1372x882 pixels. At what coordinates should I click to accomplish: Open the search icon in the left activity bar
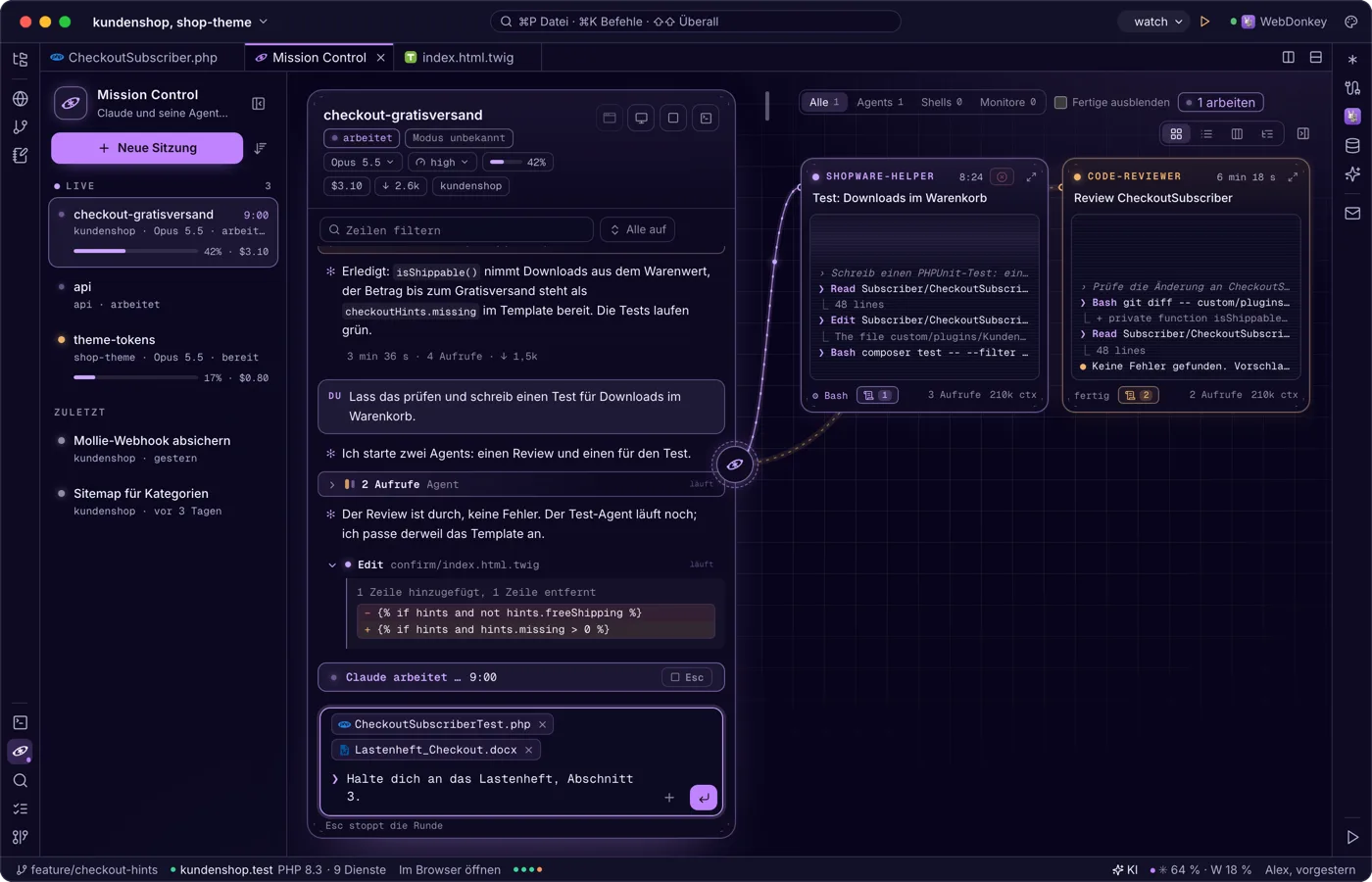point(20,781)
